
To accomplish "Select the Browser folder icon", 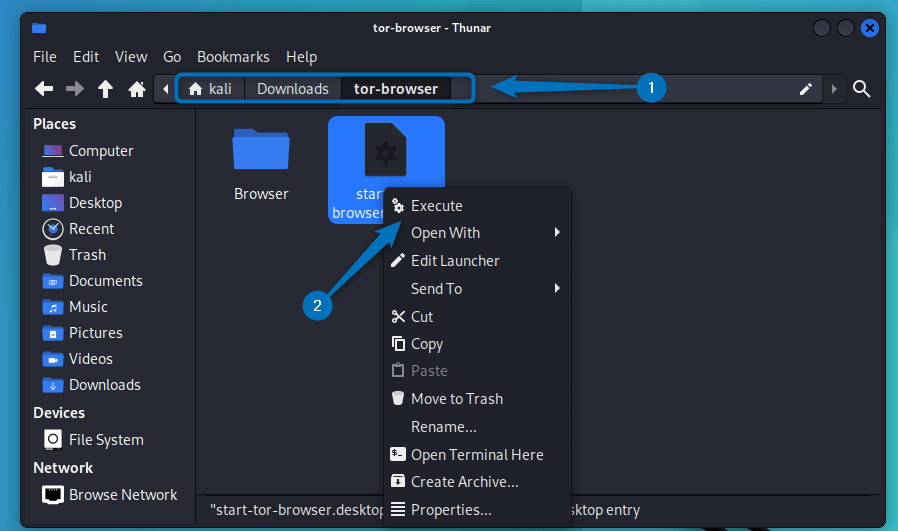I will pyautogui.click(x=261, y=150).
